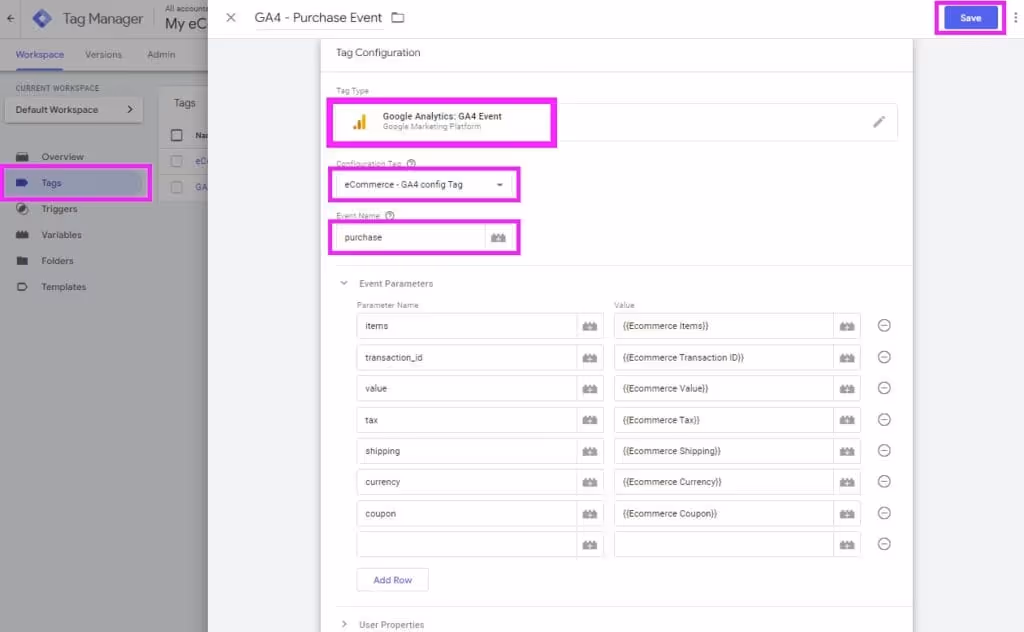This screenshot has width=1024, height=632.
Task: Insert variable for currency parameter name
Action: coord(590,482)
